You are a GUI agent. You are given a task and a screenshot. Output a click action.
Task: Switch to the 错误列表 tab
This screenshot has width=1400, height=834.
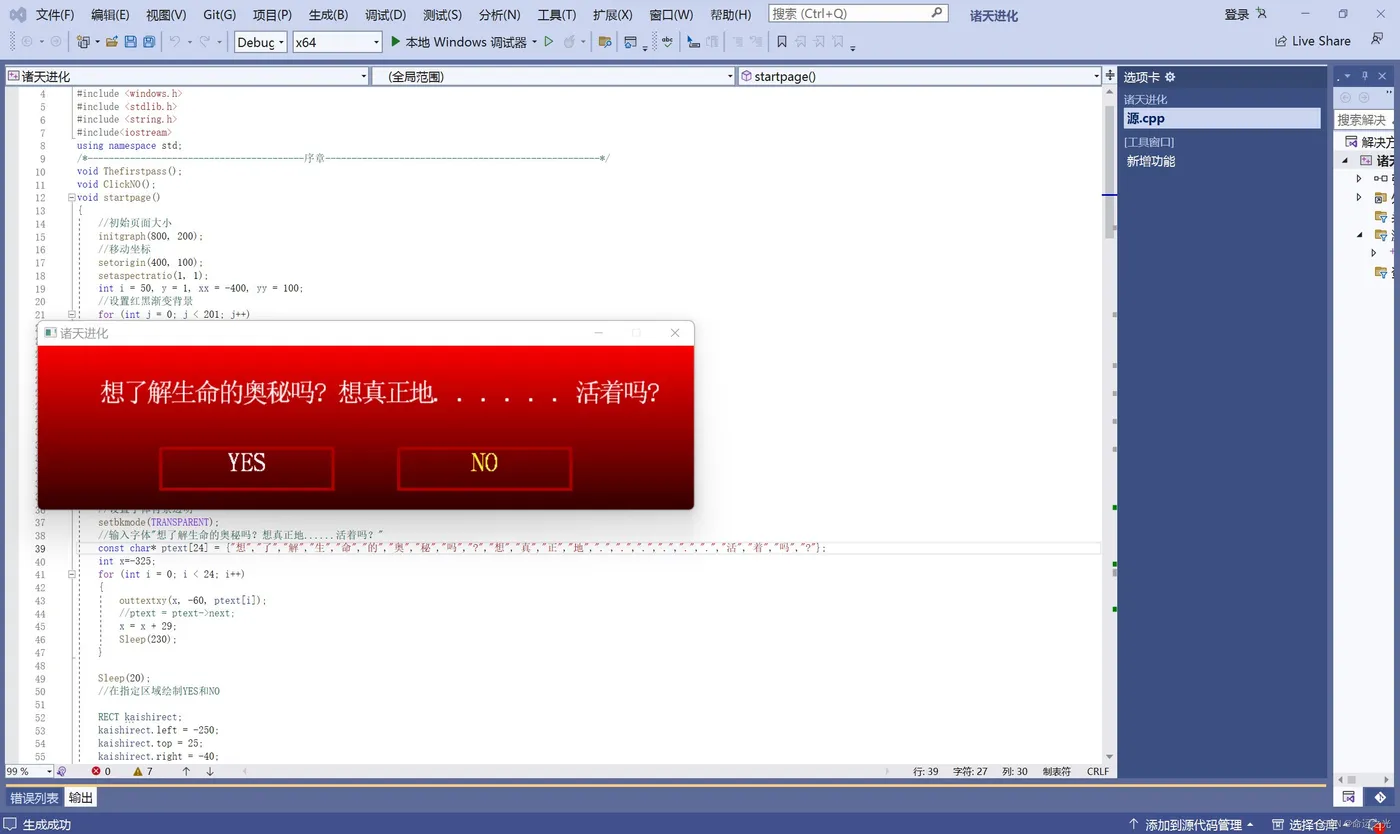[34, 798]
